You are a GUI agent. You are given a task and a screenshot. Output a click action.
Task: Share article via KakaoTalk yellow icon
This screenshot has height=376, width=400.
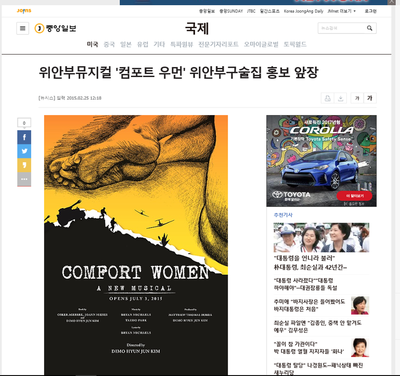(x=24, y=165)
